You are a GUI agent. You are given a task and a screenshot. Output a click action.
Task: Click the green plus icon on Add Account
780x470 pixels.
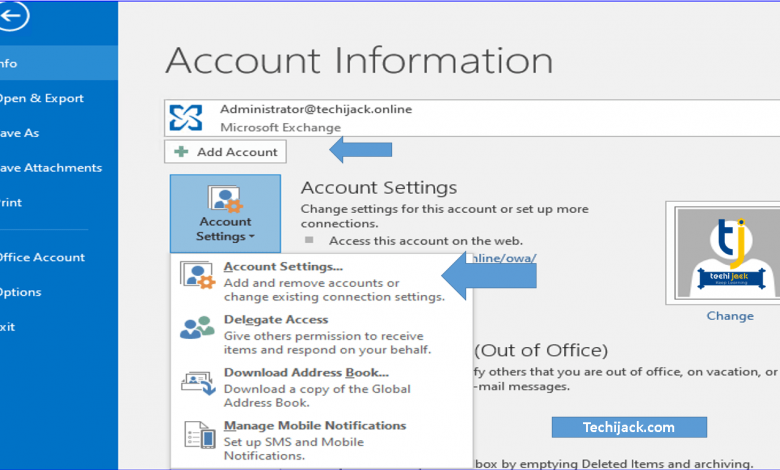click(x=182, y=152)
